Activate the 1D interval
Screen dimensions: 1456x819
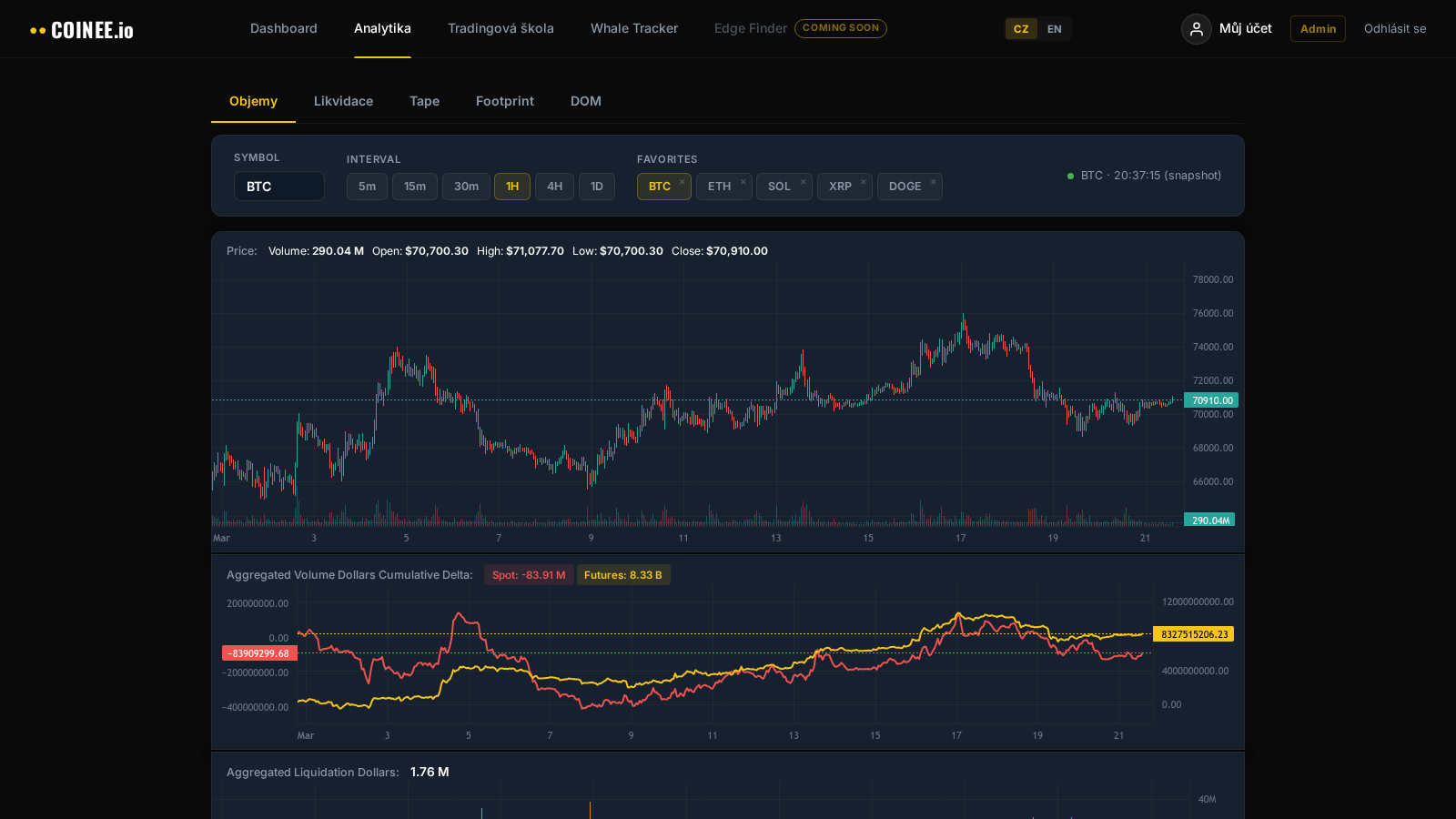point(597,186)
